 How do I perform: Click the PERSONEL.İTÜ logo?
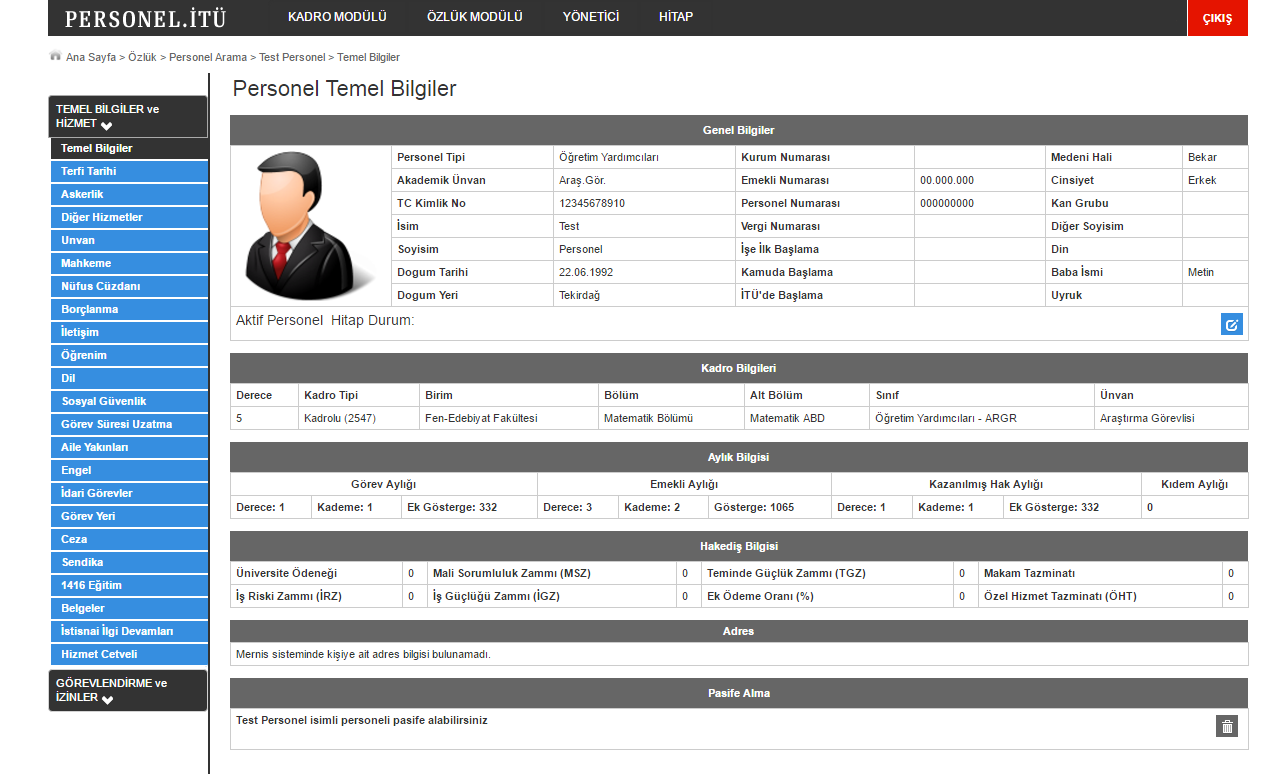146,18
